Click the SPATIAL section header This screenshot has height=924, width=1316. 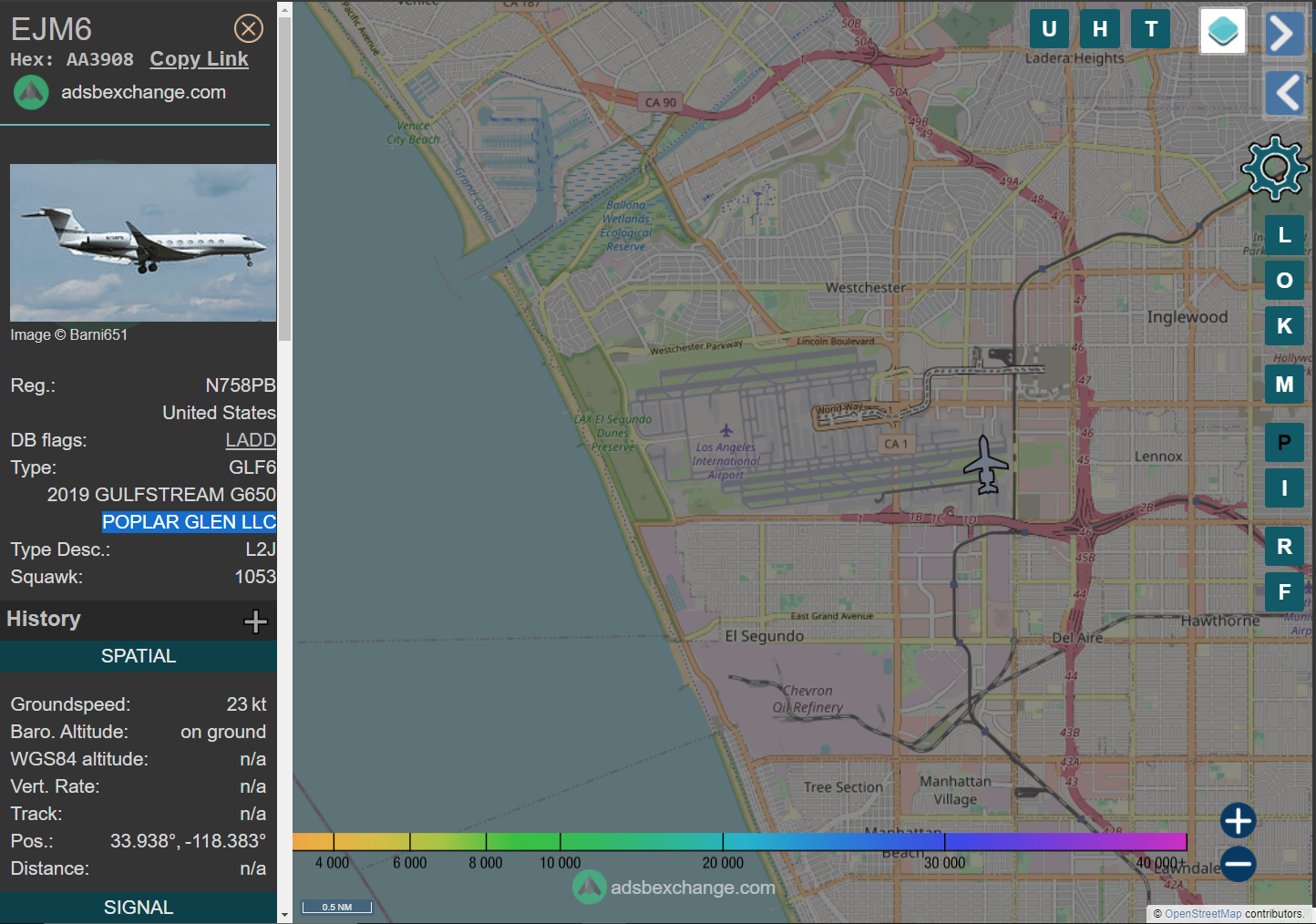coord(139,656)
